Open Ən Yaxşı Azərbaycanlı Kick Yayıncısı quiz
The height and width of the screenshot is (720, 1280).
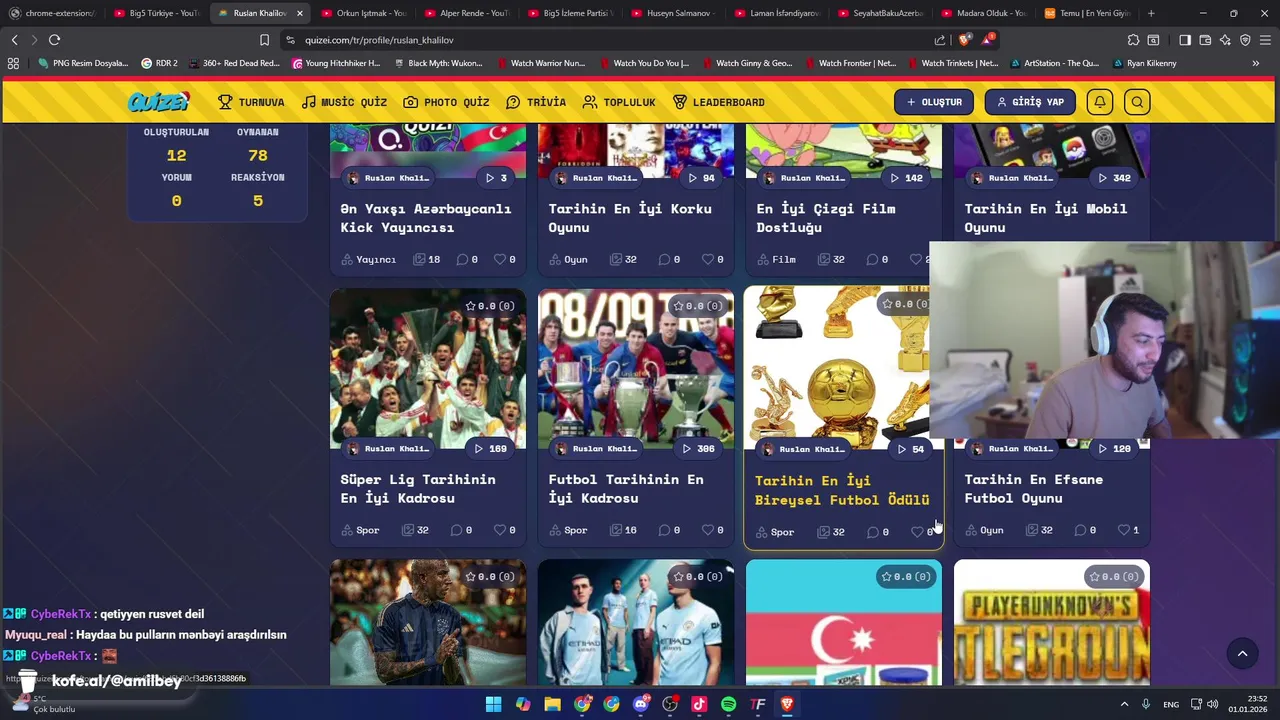pos(425,218)
